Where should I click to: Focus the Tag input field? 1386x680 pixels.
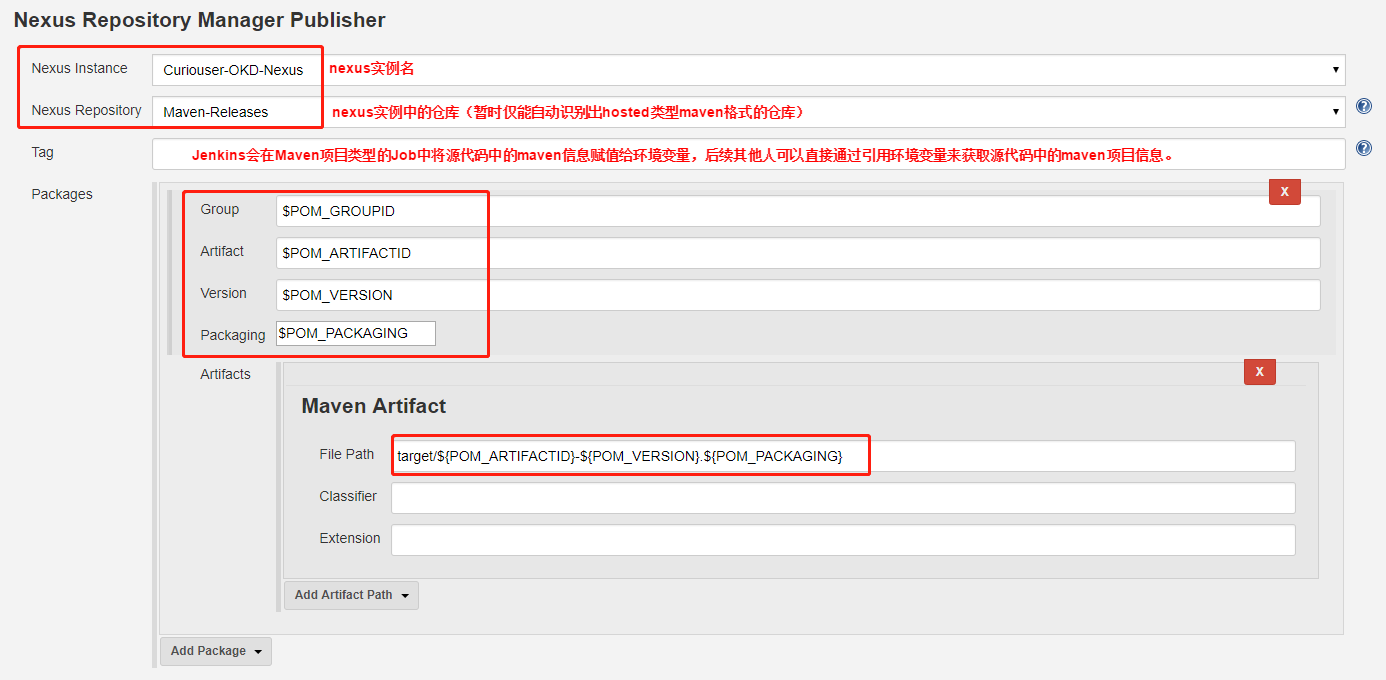(749, 154)
